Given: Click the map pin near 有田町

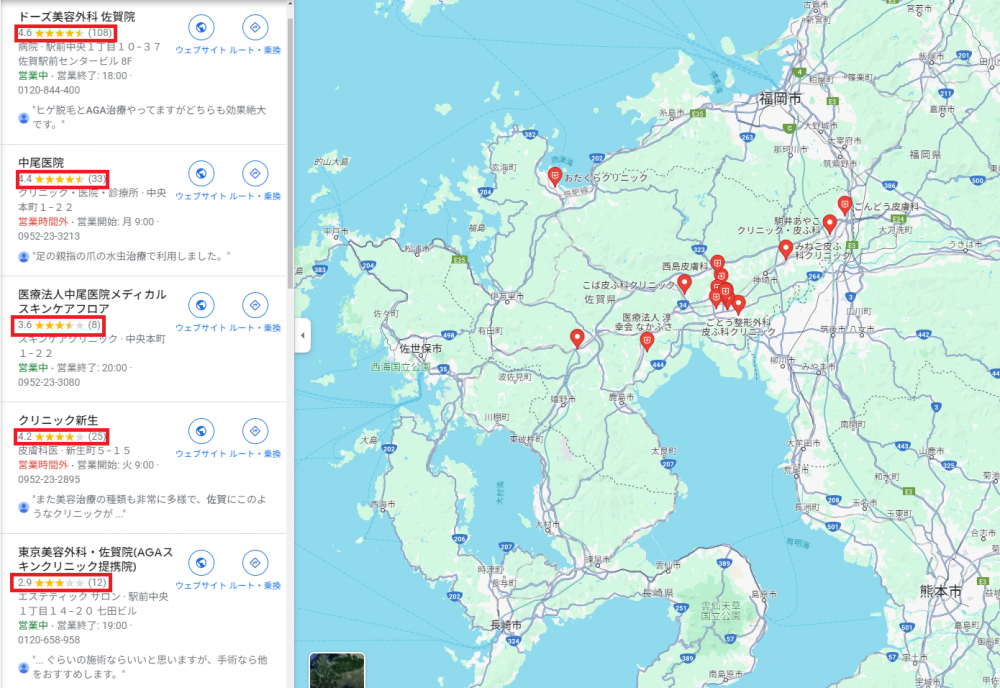Looking at the screenshot, I should pos(577,339).
